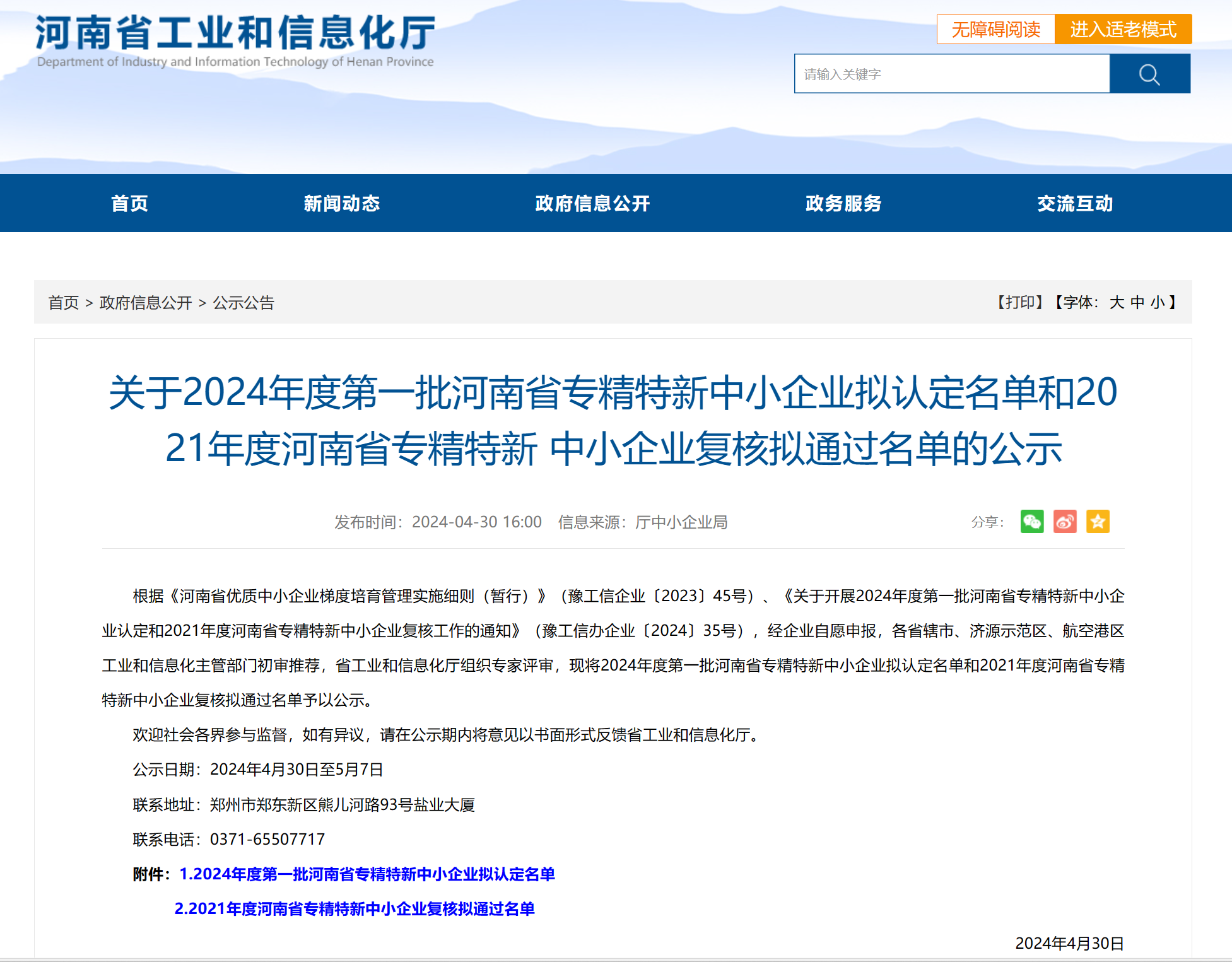The image size is (1232, 962).
Task: Open attachment 2 复核拟通过名单 link
Action: 354,909
